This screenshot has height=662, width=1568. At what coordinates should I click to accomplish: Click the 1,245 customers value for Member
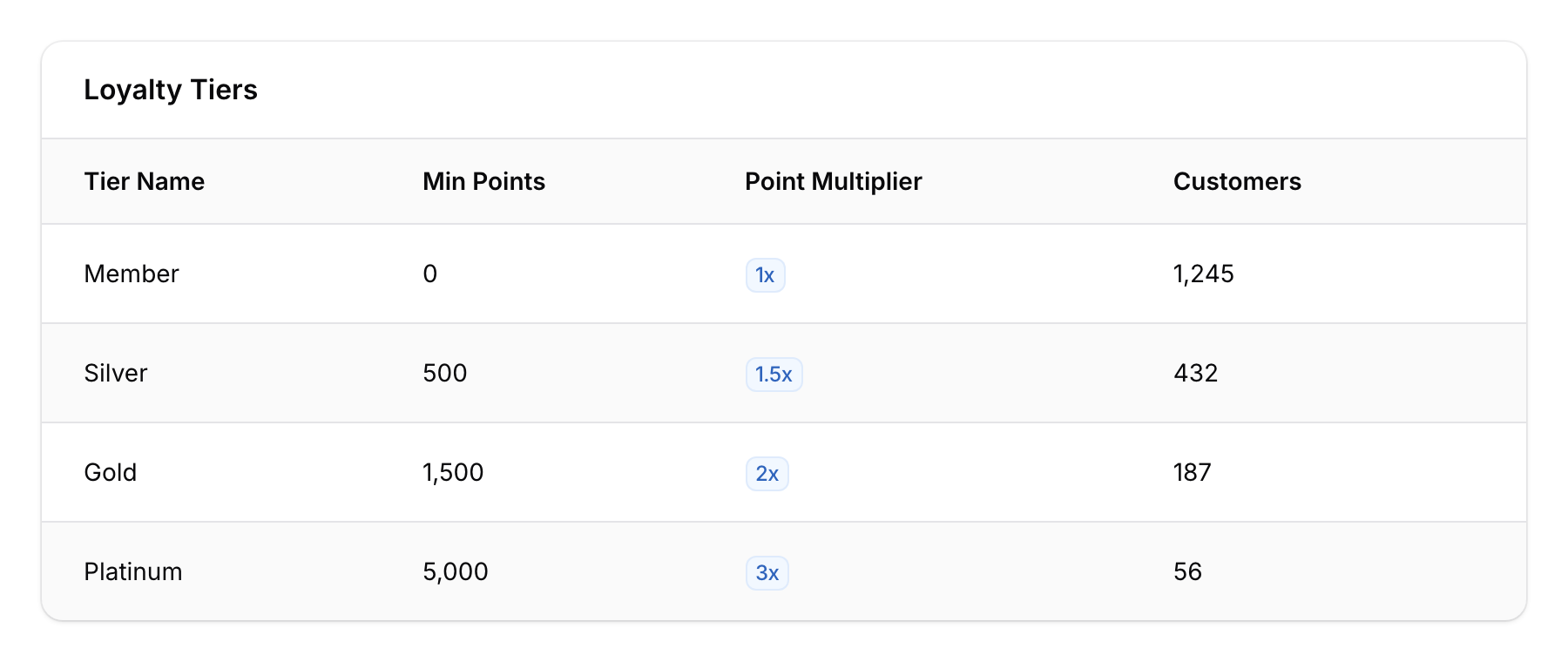point(1205,274)
